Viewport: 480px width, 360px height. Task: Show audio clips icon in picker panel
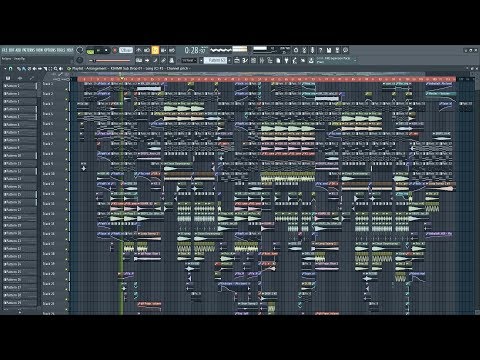click(x=20, y=78)
